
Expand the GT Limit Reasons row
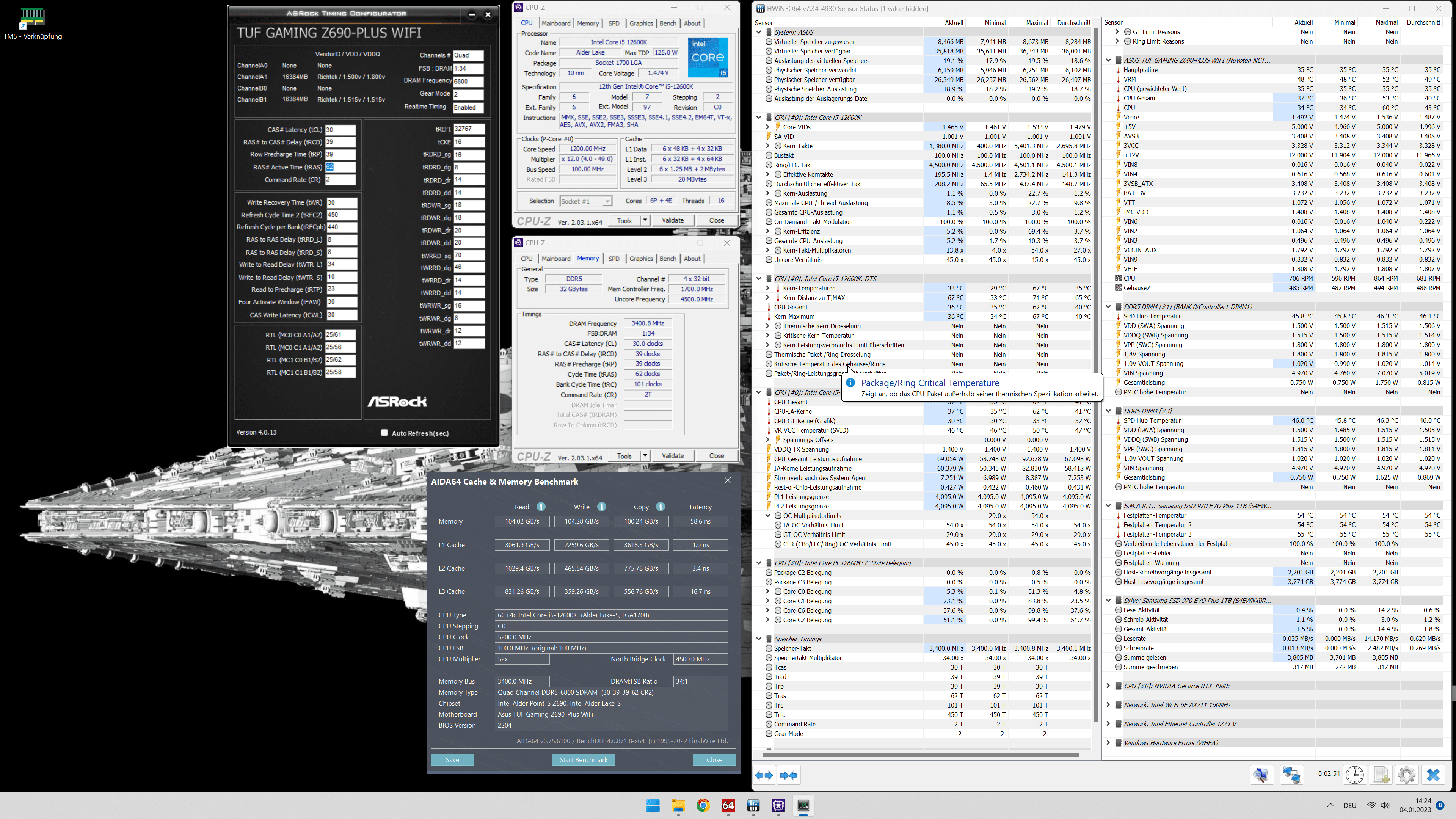click(1117, 32)
